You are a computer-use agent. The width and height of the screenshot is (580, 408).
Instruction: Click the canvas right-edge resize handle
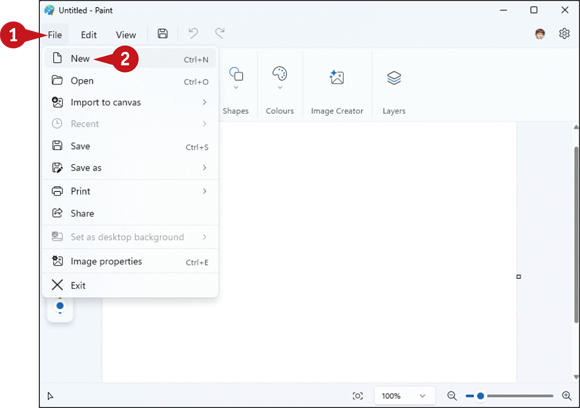tap(519, 277)
